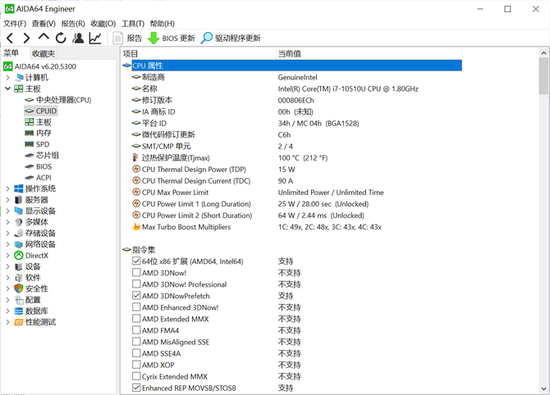This screenshot has width=550, height=395.
Task: Open the line graph toolbar icon
Action: pos(95,38)
